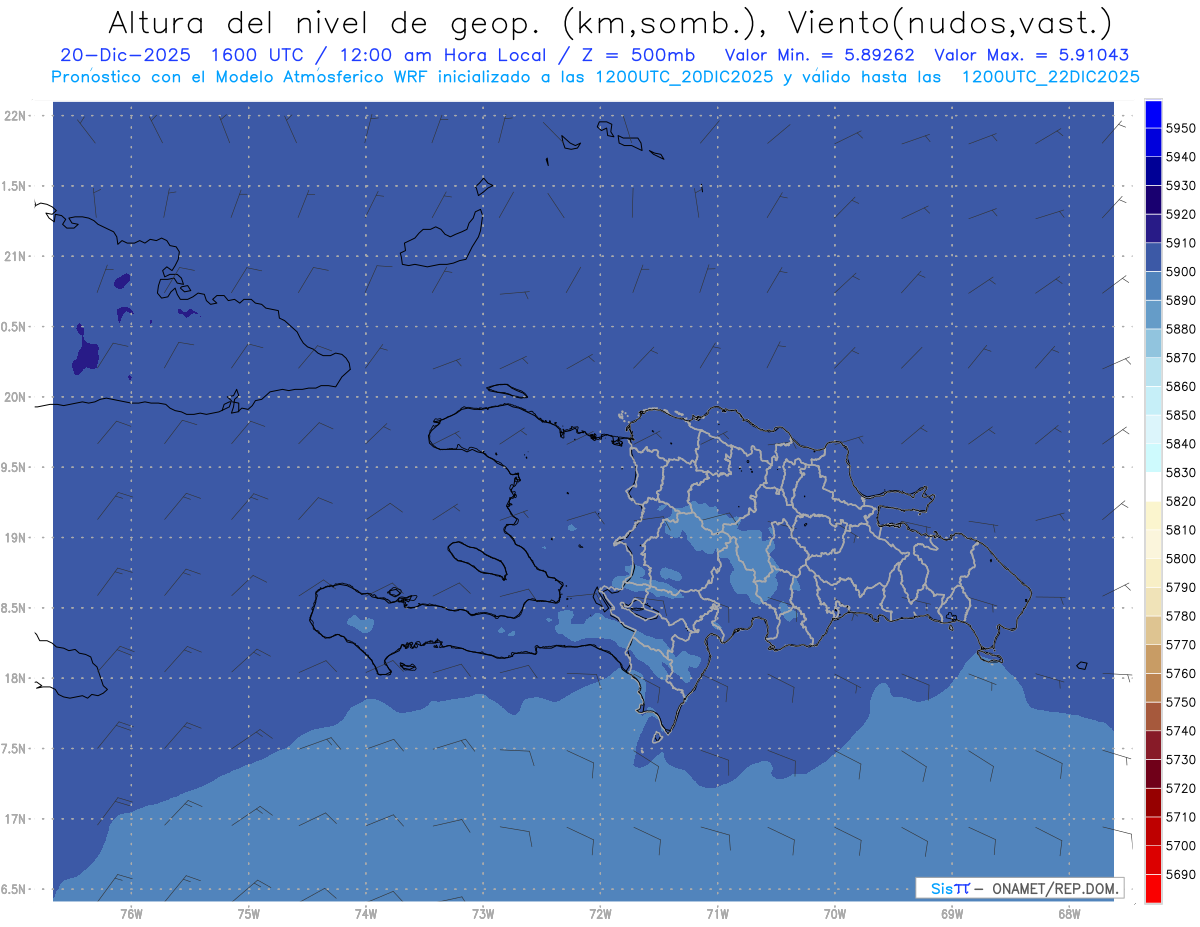The height and width of the screenshot is (927, 1200).
Task: Select the 71W longitude label
Action: (x=717, y=914)
